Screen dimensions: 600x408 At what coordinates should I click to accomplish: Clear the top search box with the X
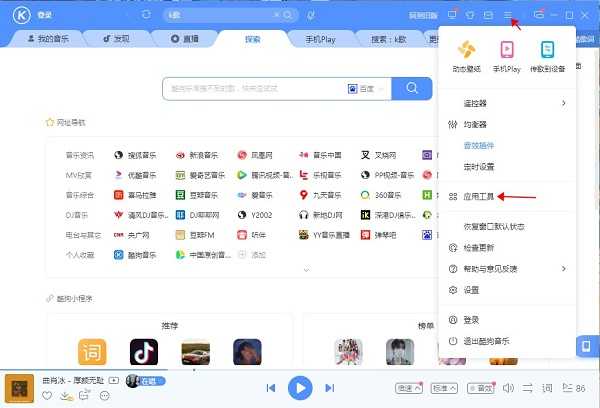pyautogui.click(x=276, y=15)
